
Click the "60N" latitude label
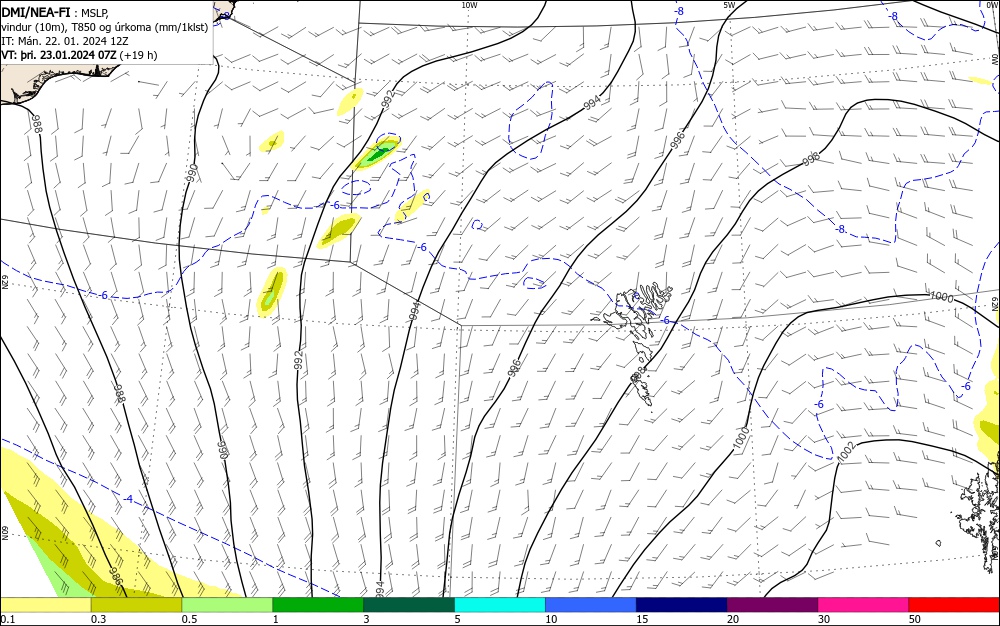[x=4, y=533]
